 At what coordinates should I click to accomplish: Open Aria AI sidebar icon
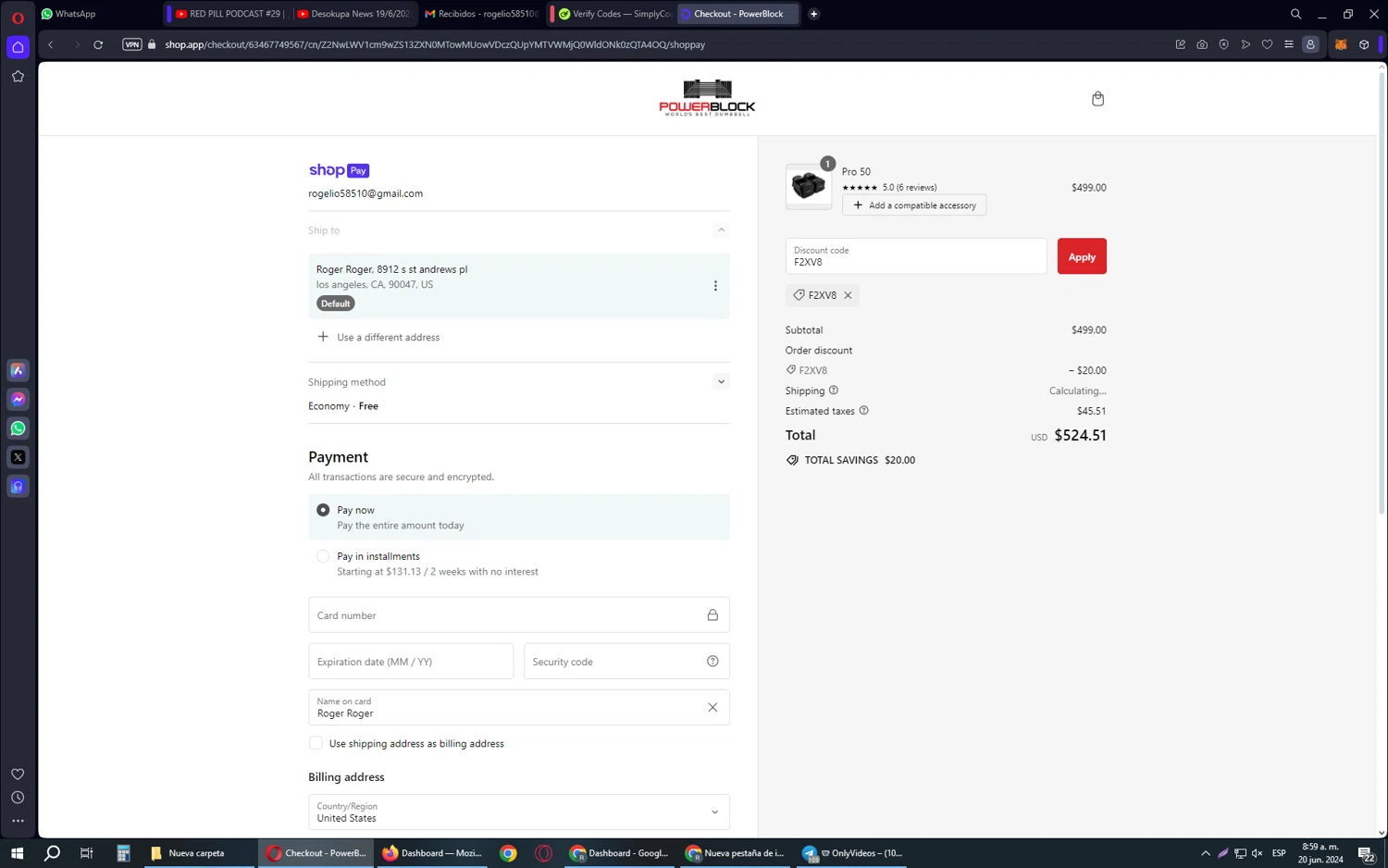click(18, 370)
